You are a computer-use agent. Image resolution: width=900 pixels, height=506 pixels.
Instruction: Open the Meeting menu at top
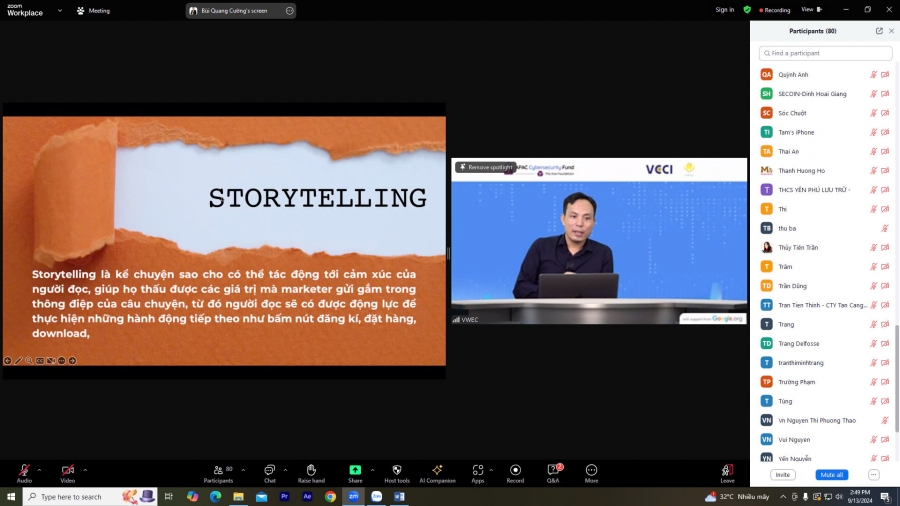pos(94,10)
